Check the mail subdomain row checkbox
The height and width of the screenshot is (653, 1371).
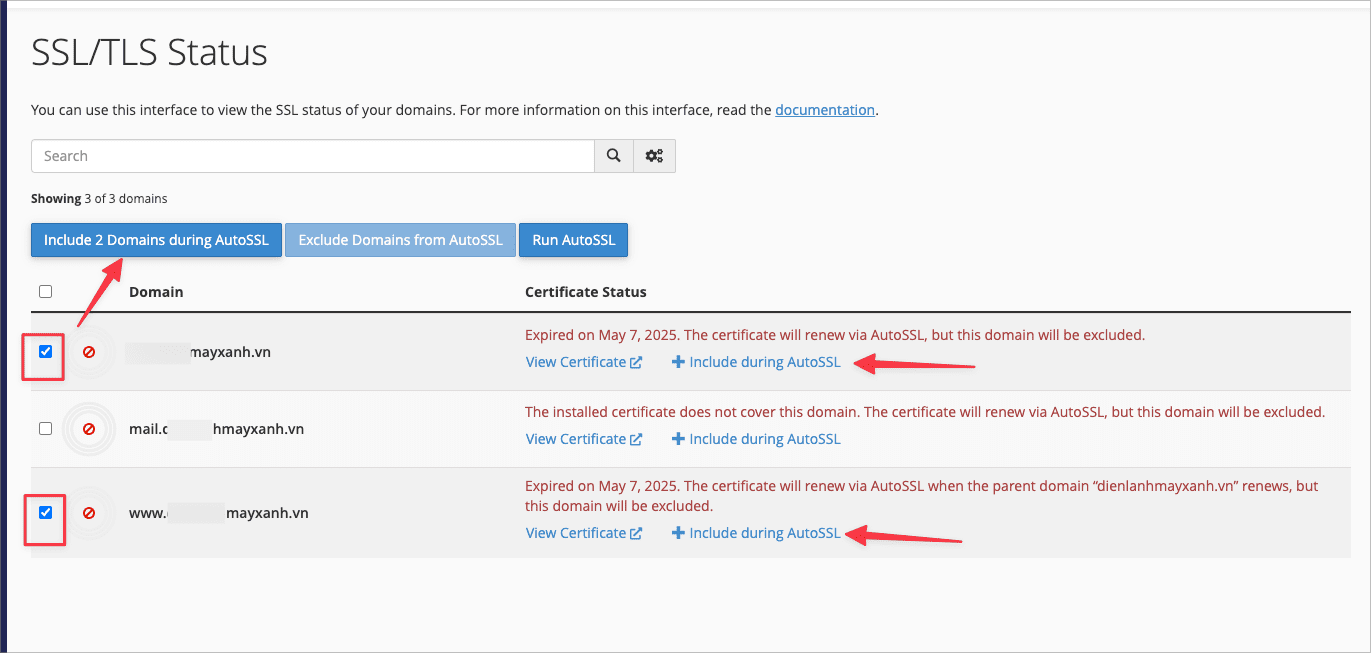coord(45,429)
